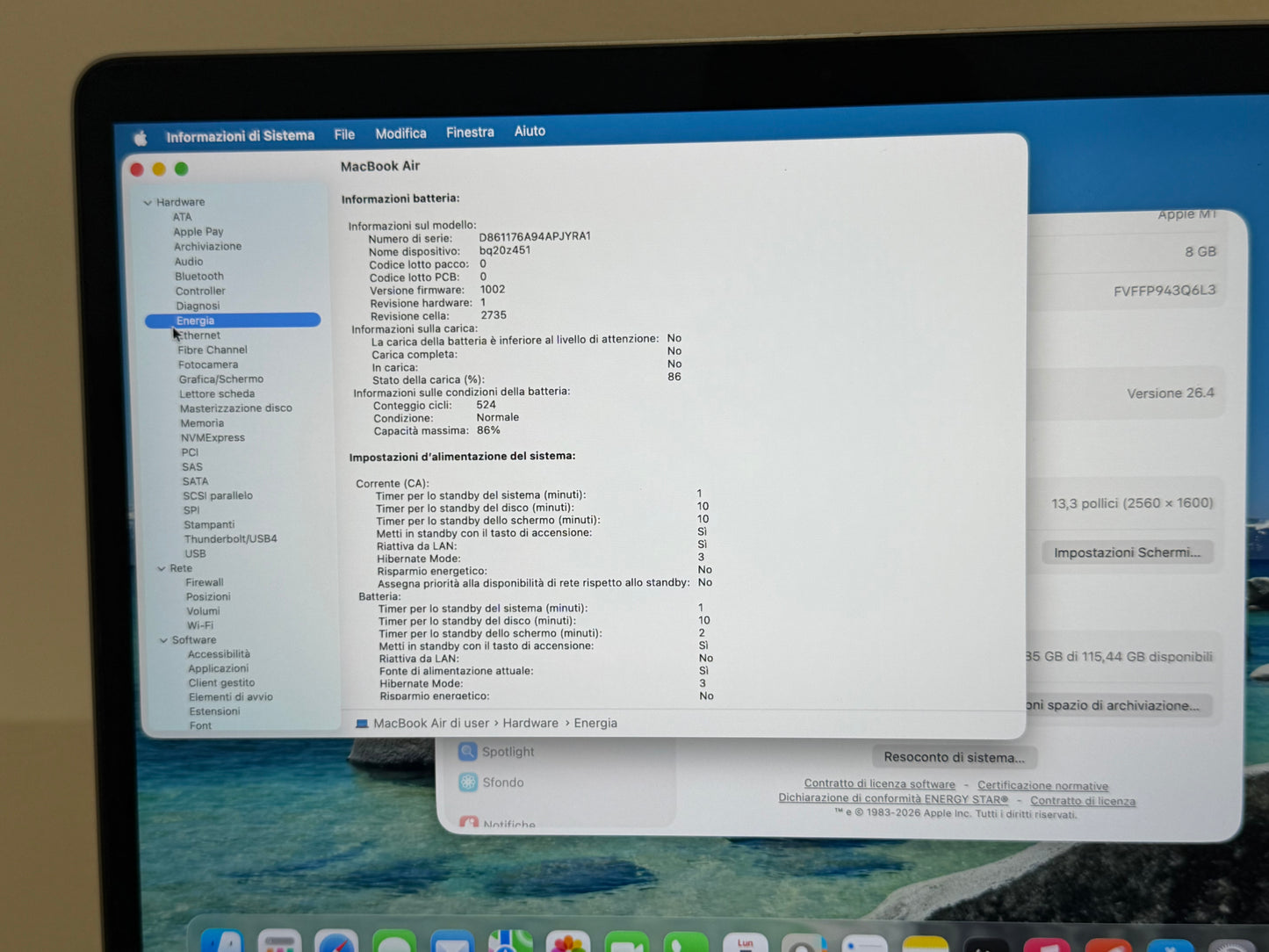Click Hardware in the path bar
This screenshot has height=952, width=1269.
(x=530, y=723)
